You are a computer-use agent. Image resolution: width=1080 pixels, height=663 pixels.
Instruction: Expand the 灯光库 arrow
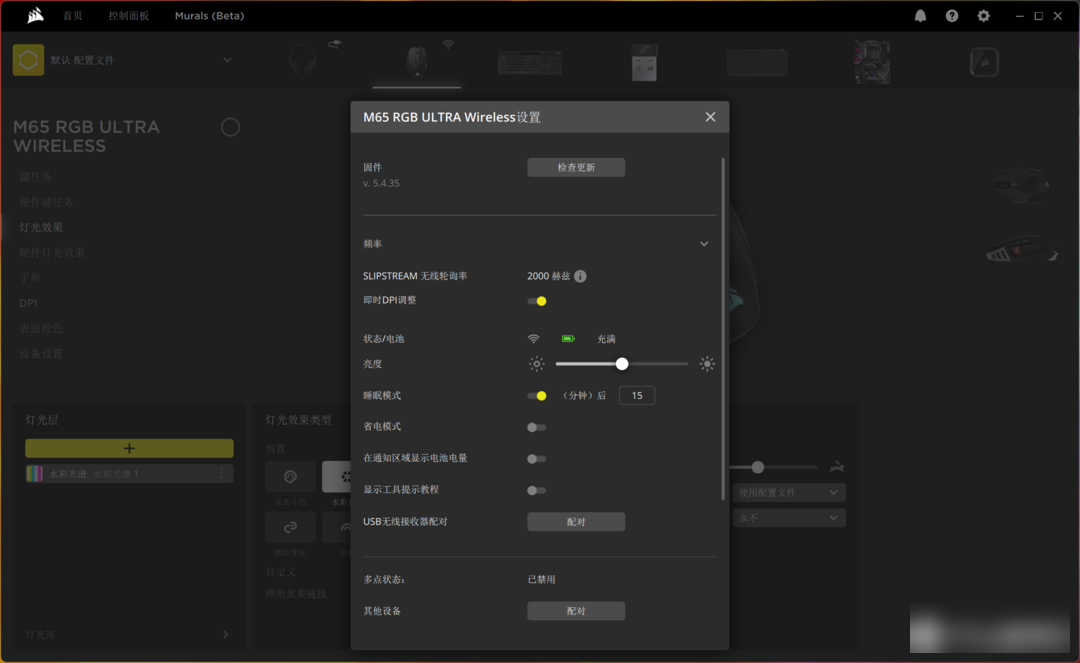[x=225, y=634]
